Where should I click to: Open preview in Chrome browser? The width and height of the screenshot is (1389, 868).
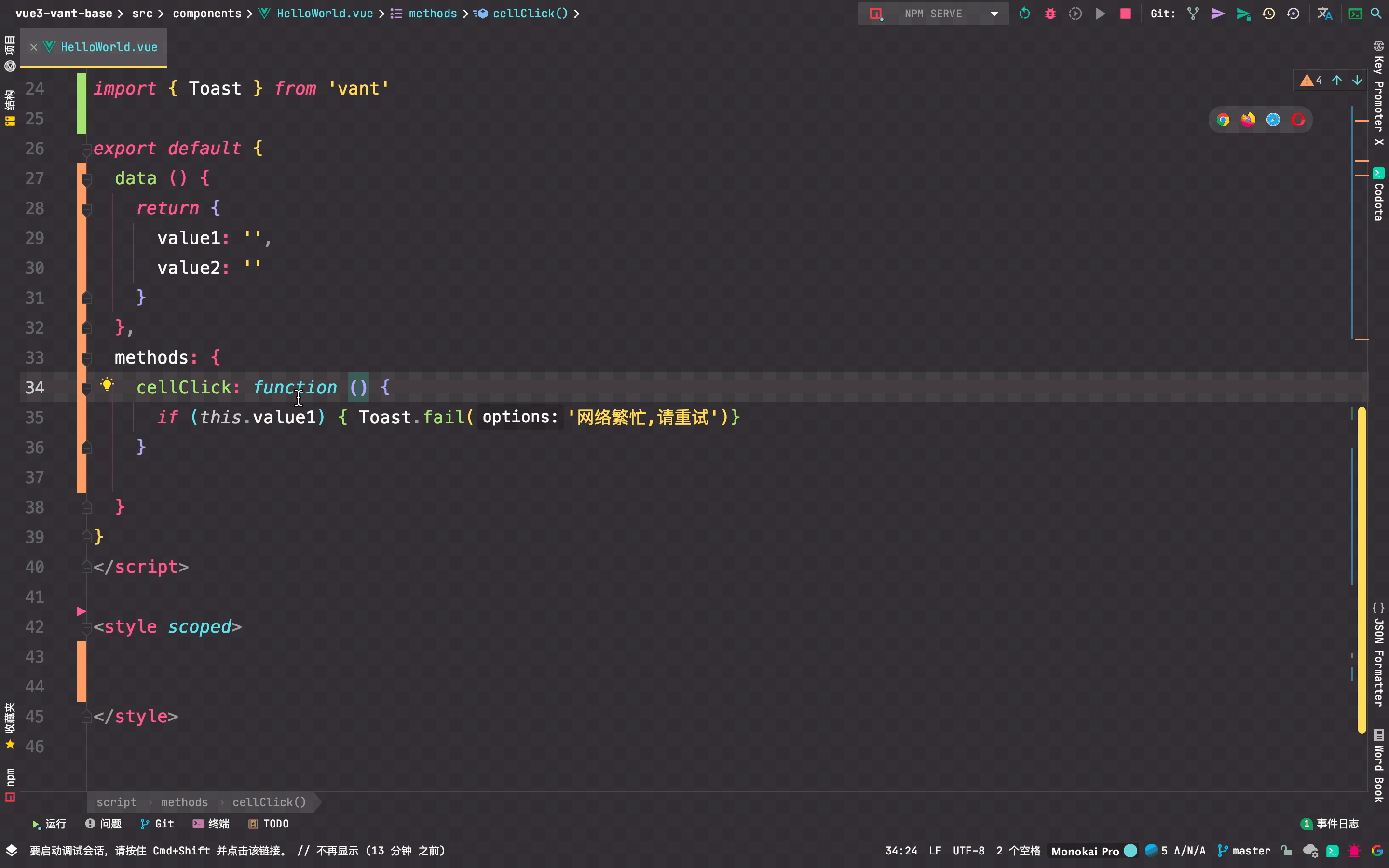pos(1223,120)
